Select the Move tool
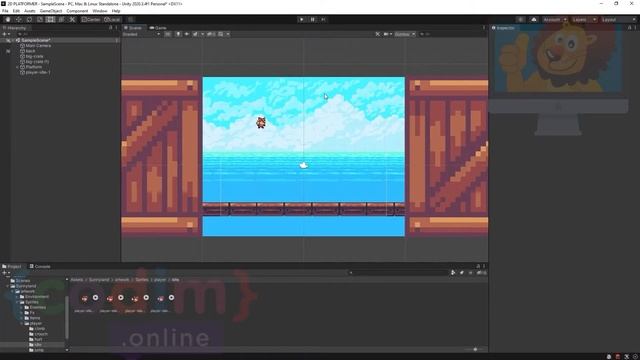This screenshot has width=640, height=360. [x=18, y=20]
